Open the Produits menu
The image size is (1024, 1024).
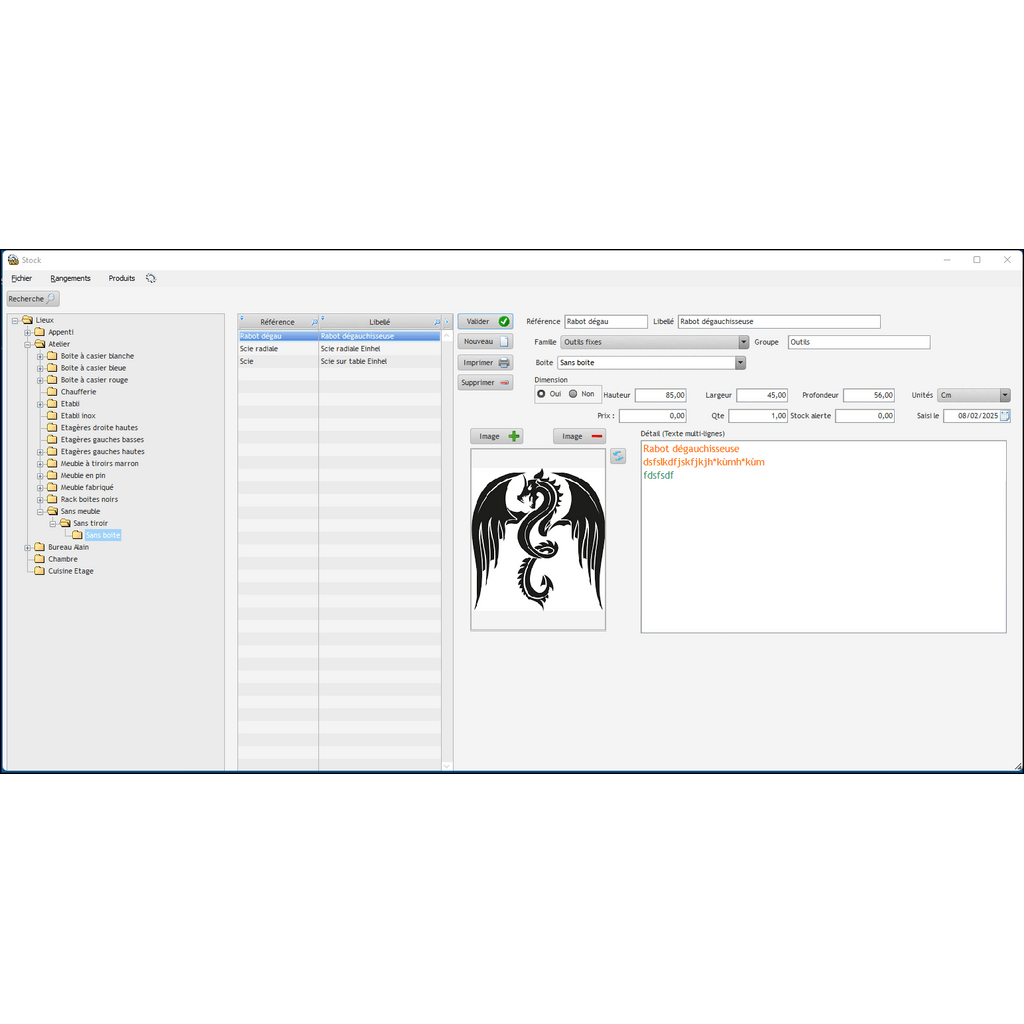(x=121, y=278)
